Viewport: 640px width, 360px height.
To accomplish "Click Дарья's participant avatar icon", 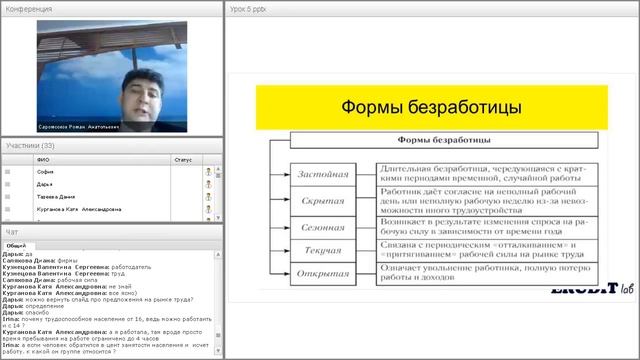I will tap(209, 184).
